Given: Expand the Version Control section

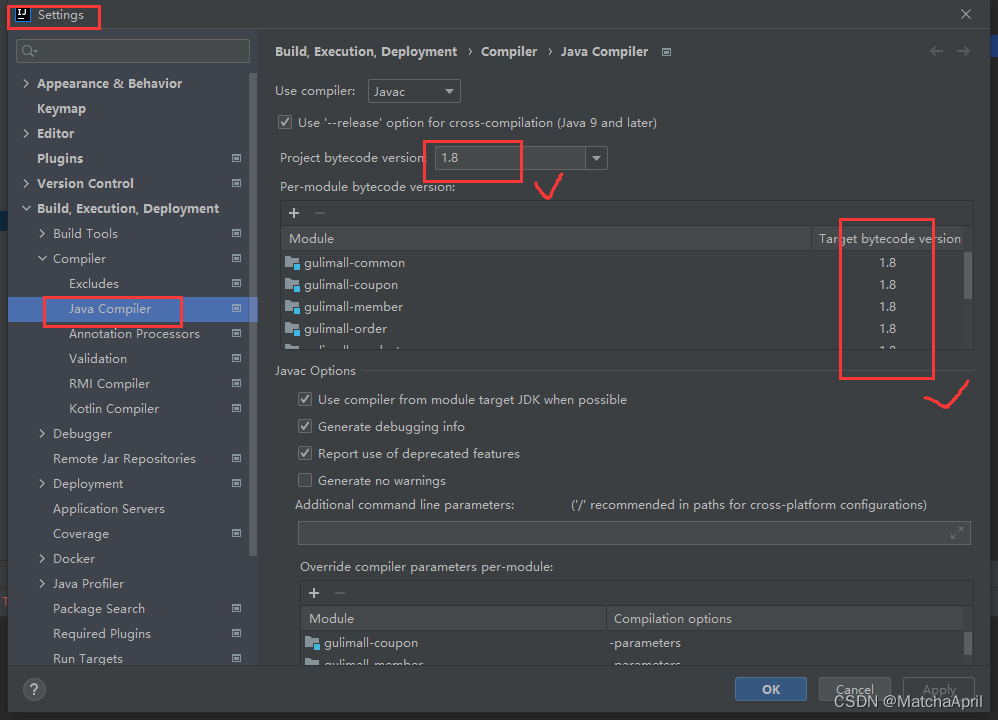Looking at the screenshot, I should (26, 183).
